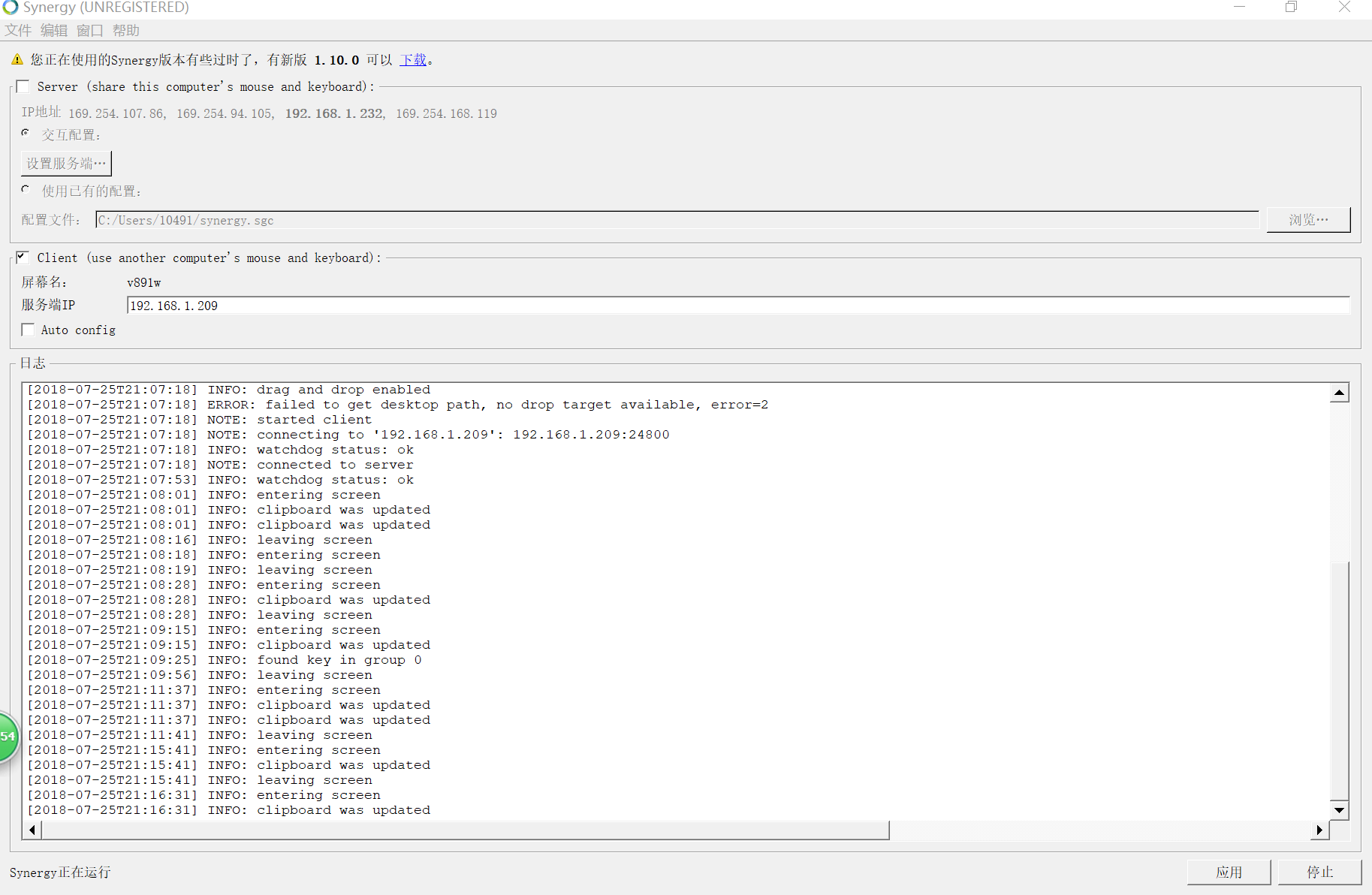The image size is (1372, 895).
Task: Click the 服务端IP input field
Action: 738,306
